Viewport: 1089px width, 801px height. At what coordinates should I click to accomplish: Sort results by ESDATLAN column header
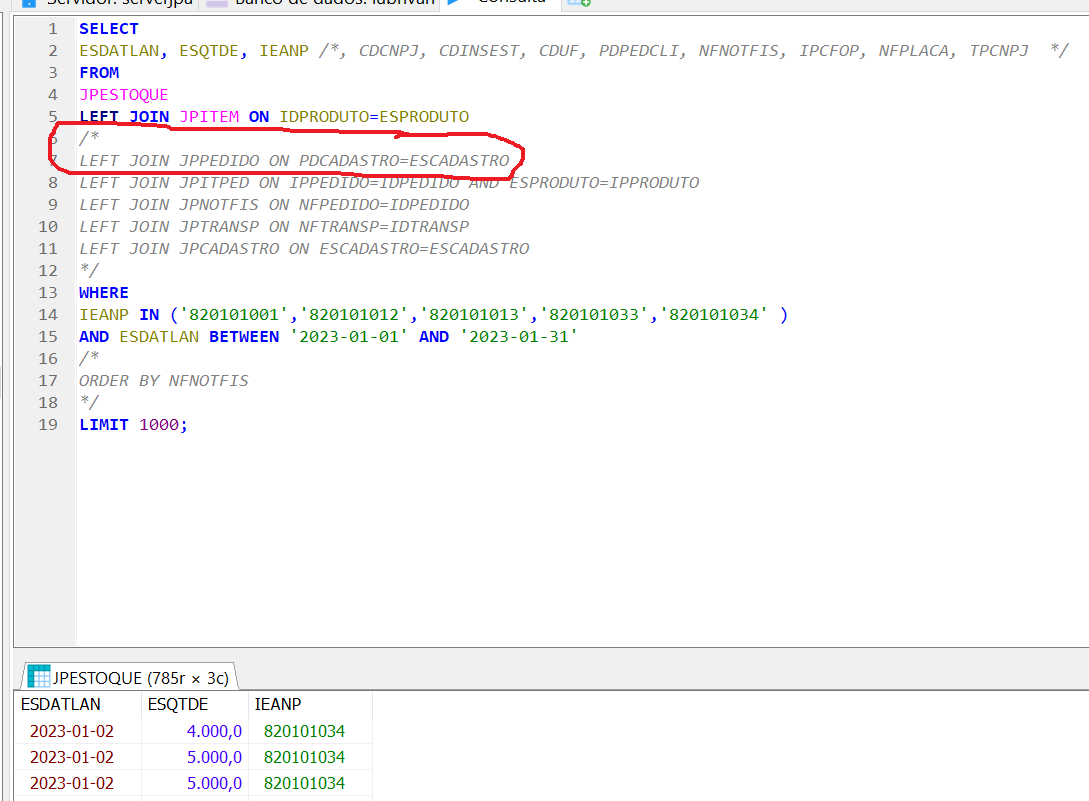click(60, 704)
